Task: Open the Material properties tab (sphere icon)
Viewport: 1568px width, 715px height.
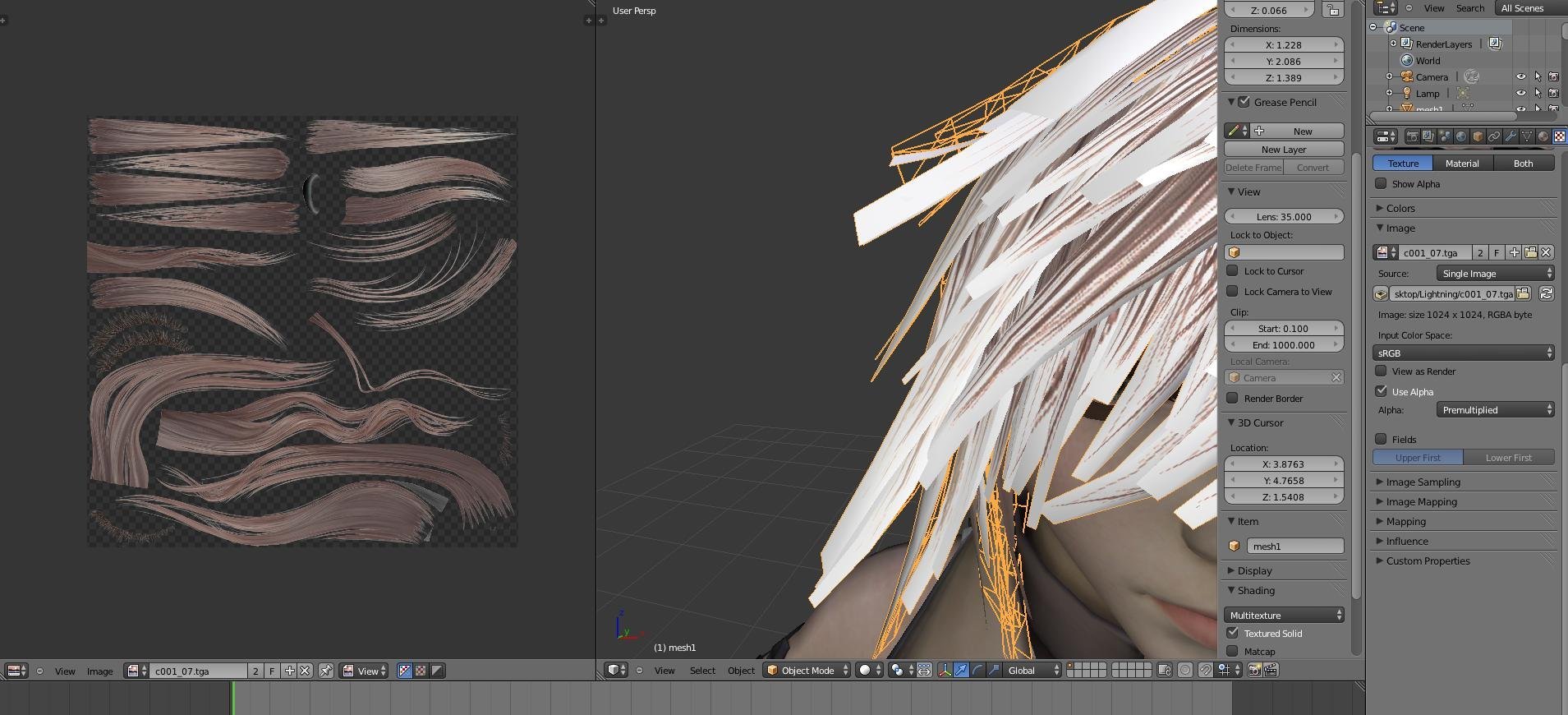Action: click(x=1543, y=136)
